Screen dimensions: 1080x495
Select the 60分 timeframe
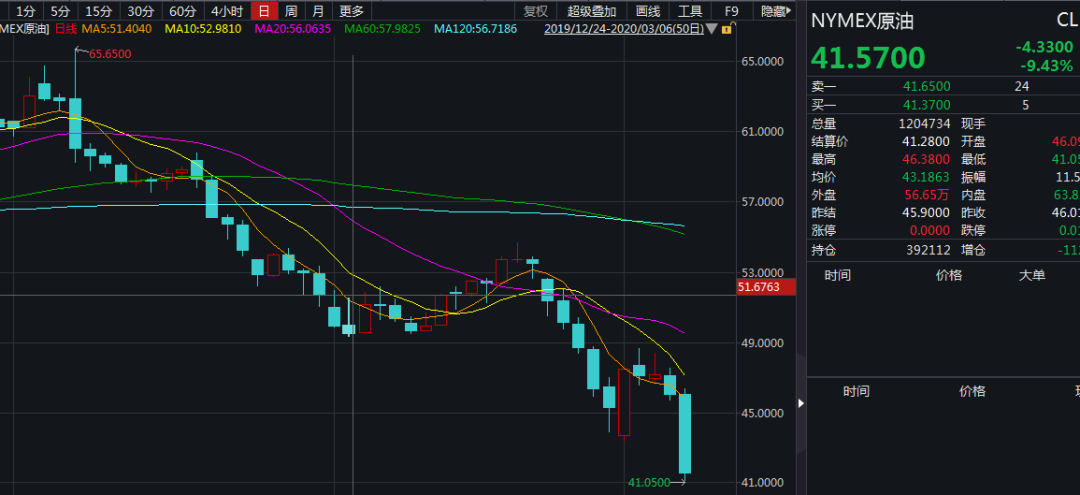click(182, 11)
